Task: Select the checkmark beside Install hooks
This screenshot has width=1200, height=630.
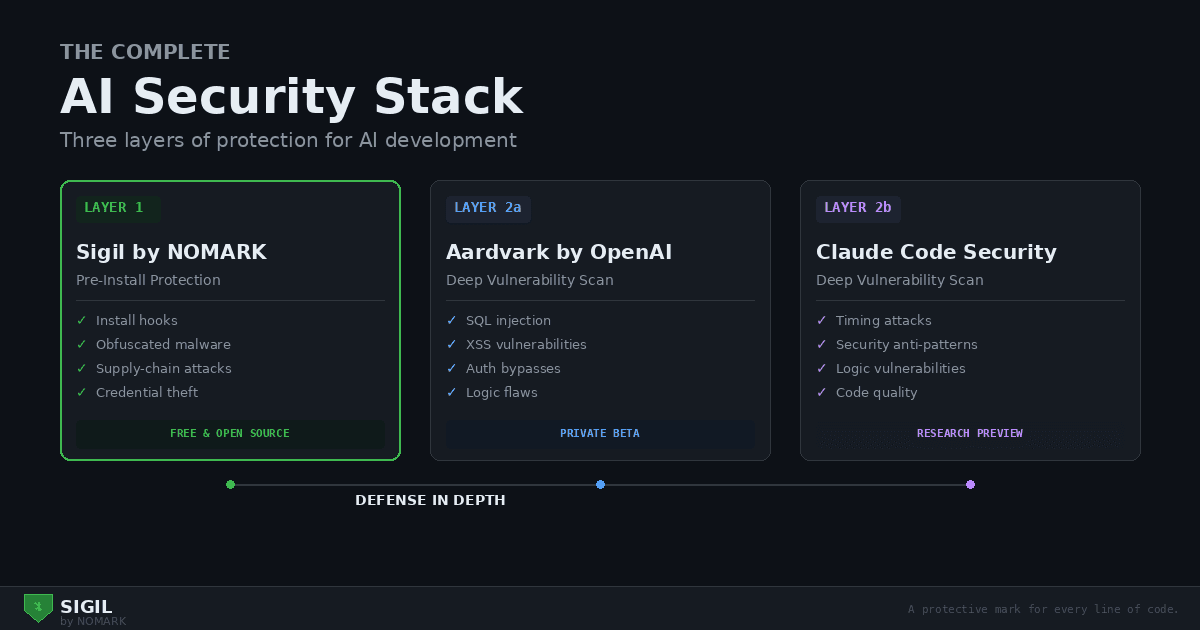Action: [81, 320]
